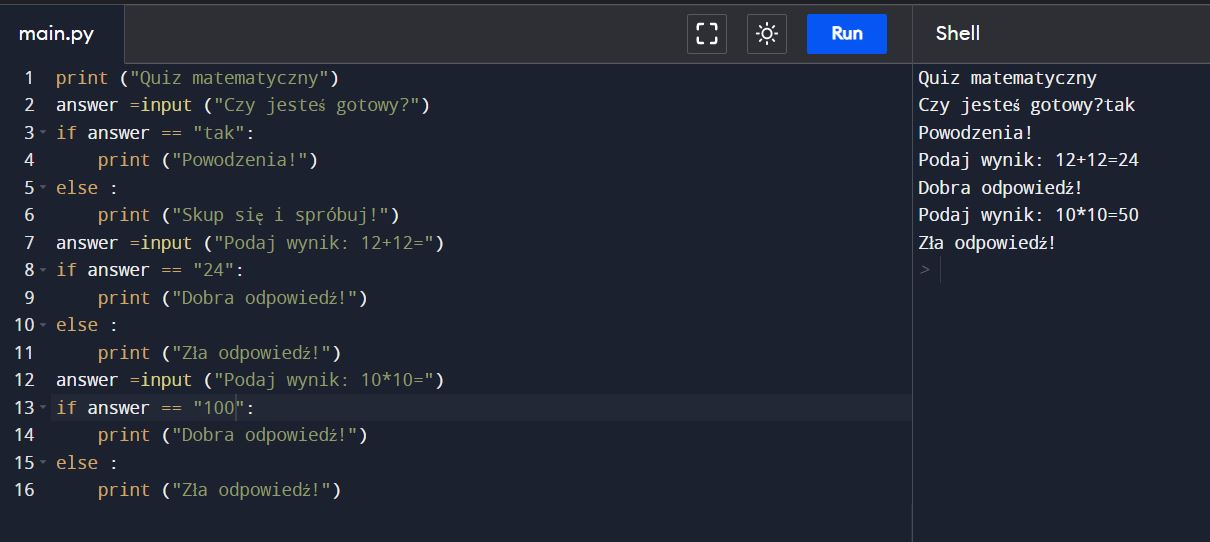Screen dimensions: 1210x542
Task: Click shell output "Dobra odpowiedź!"
Action: point(1000,188)
